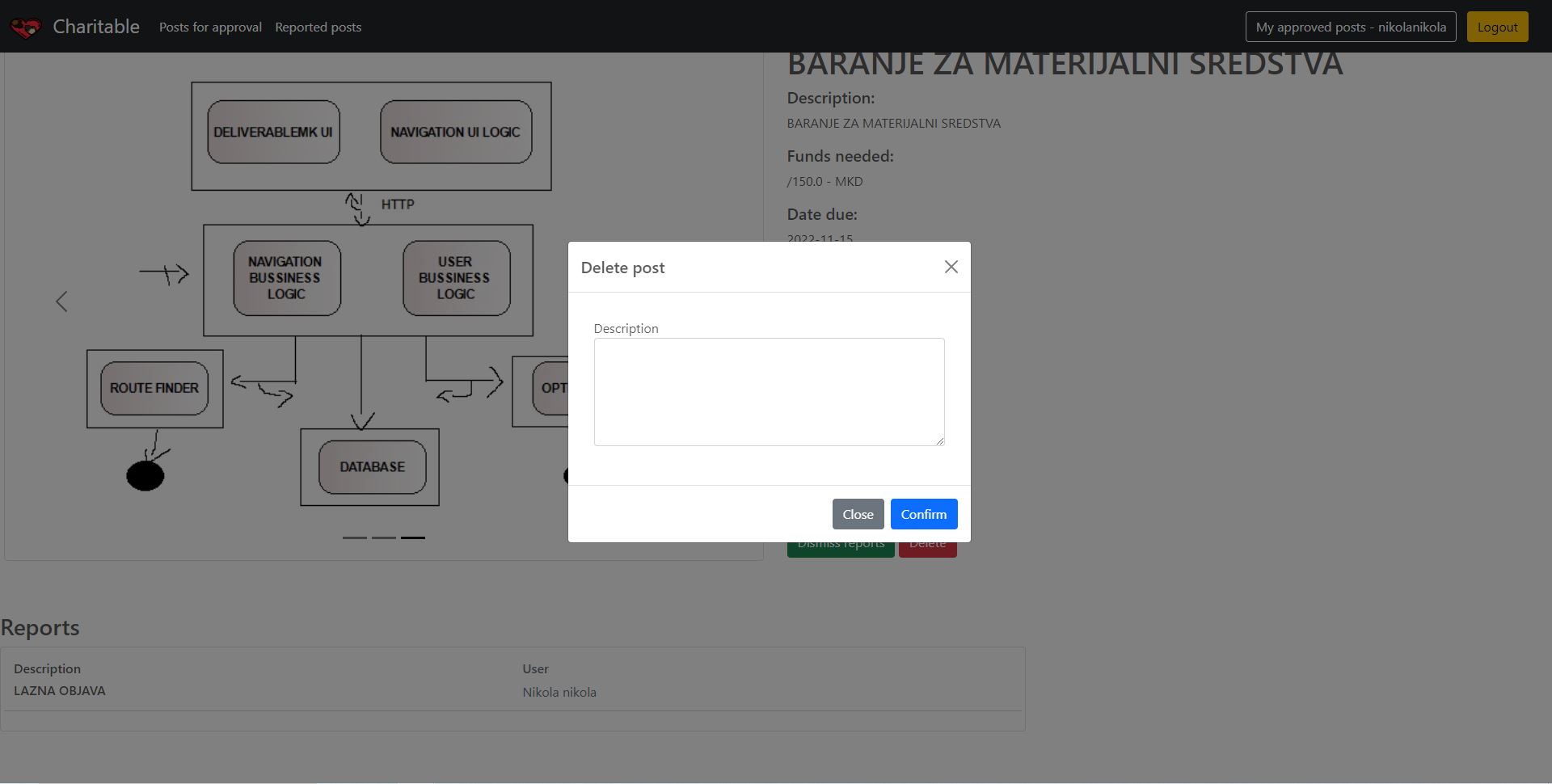This screenshot has height=784, width=1552.
Task: Click the reporter name Nikola nikola
Action: 559,693
